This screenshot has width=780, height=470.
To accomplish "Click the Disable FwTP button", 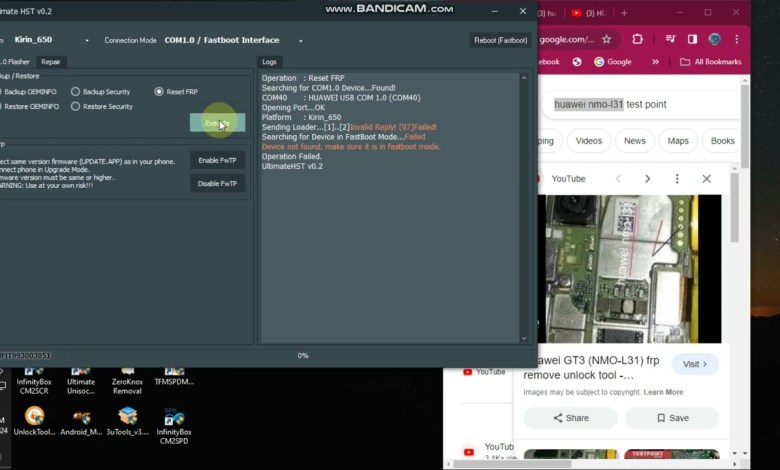I will [217, 184].
